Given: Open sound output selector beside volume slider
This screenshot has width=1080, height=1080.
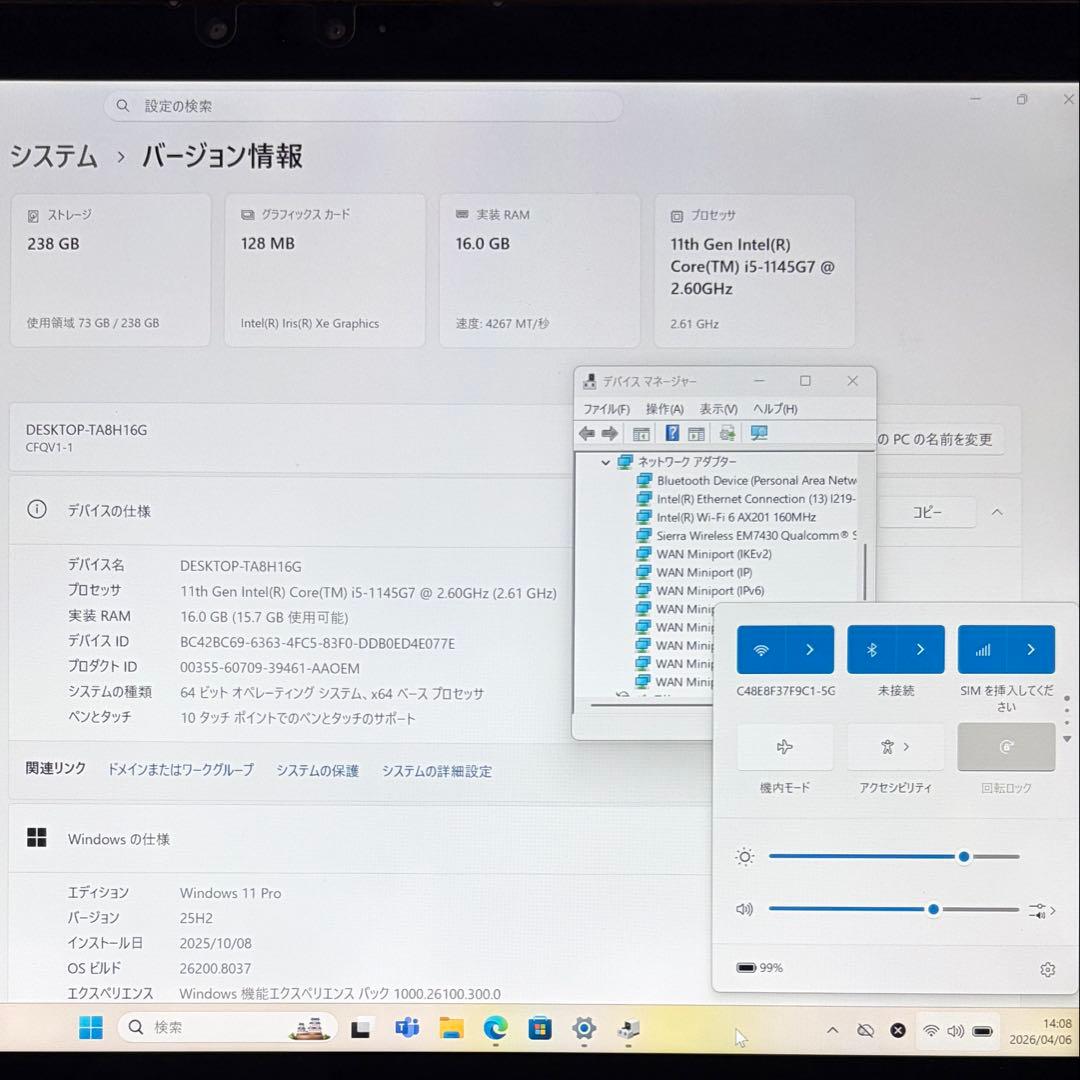Looking at the screenshot, I should pyautogui.click(x=1042, y=911).
